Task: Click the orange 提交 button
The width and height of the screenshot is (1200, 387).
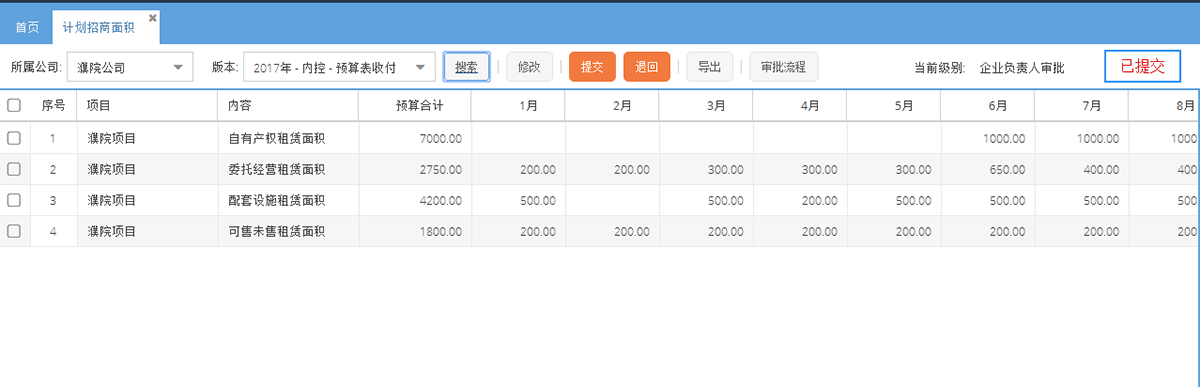Action: pos(592,67)
